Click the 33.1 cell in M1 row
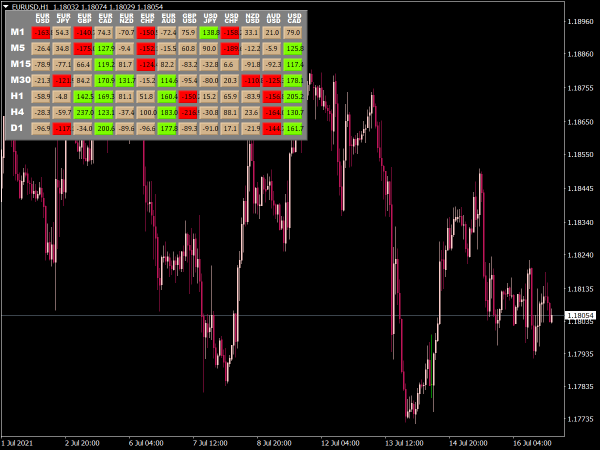 (251, 33)
